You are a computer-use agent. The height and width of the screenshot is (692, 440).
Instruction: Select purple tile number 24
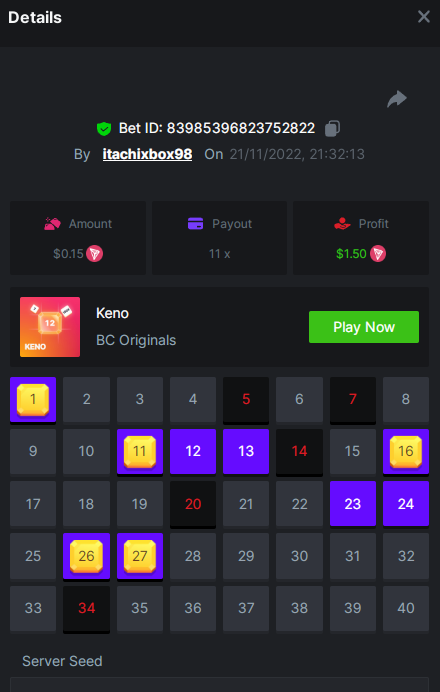[406, 504]
